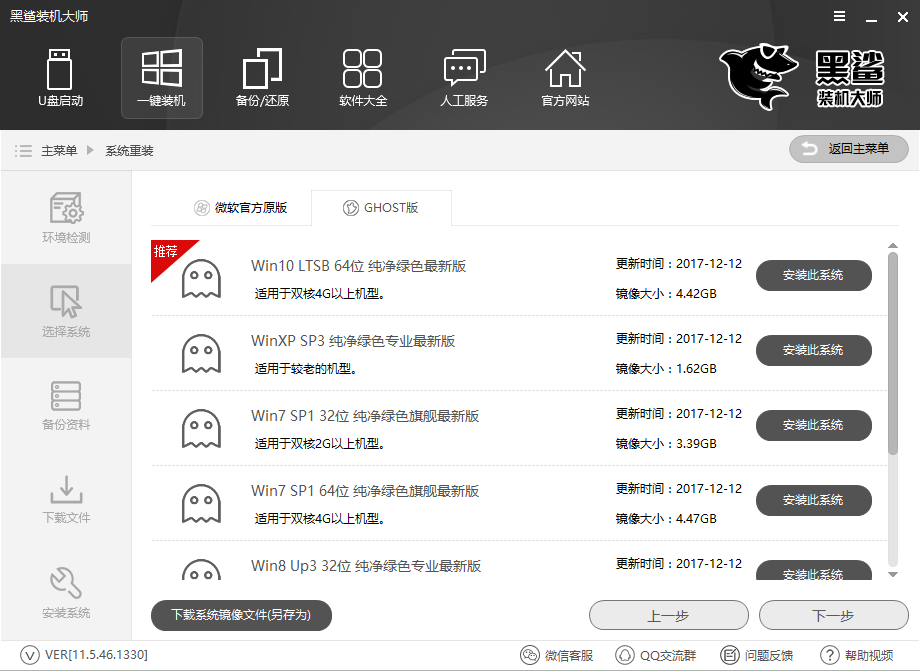Visit the 官方网站 page

[565, 78]
